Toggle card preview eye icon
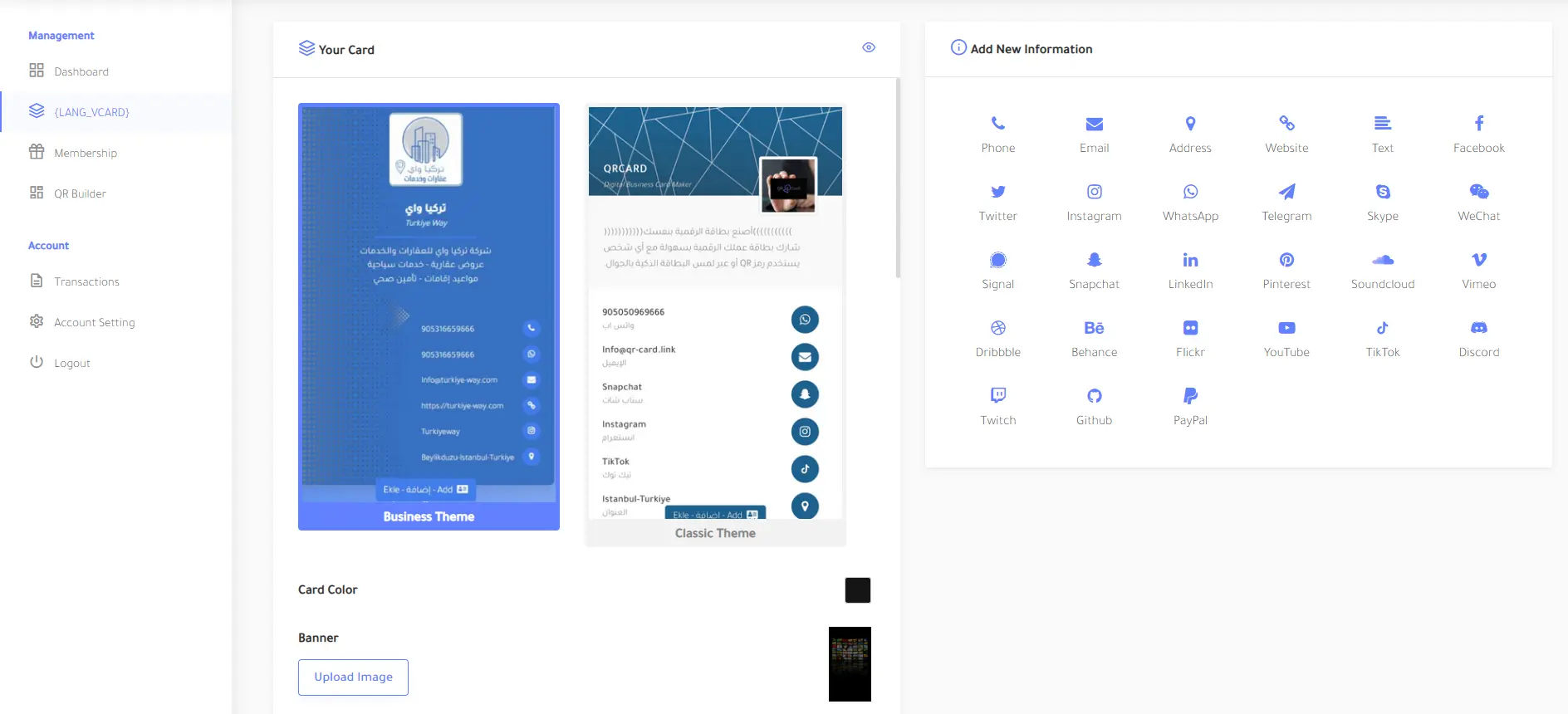Screen dimensions: 1568x714 pyautogui.click(x=869, y=47)
